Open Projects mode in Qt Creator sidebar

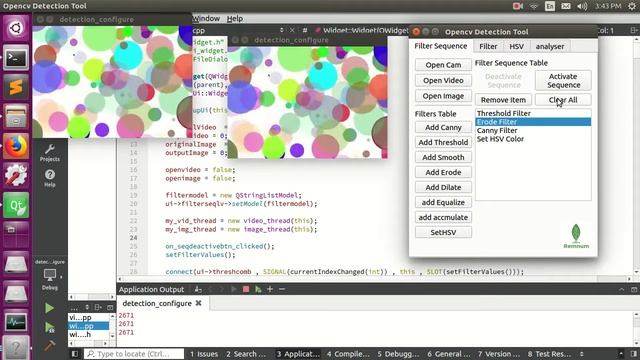(50, 153)
